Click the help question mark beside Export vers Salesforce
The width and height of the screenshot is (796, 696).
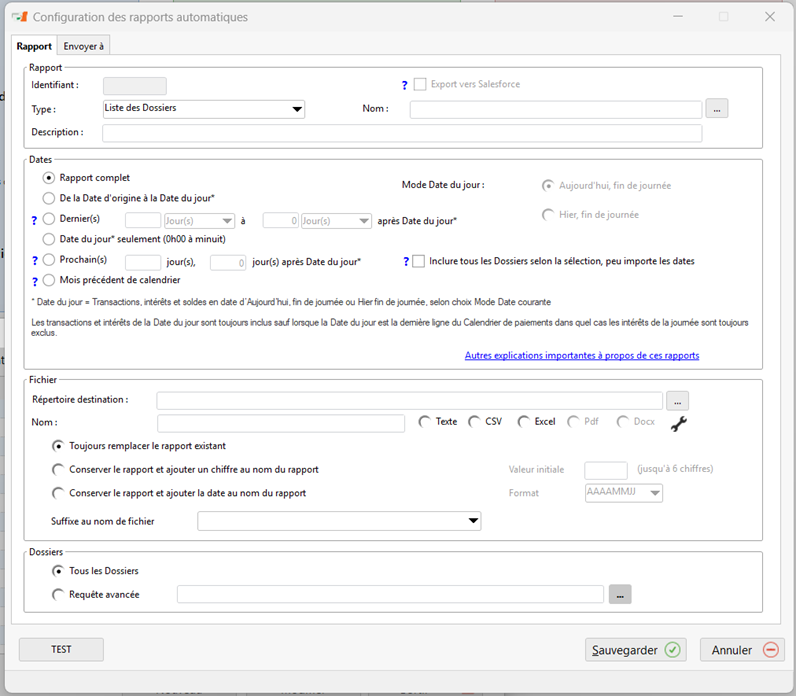point(403,85)
